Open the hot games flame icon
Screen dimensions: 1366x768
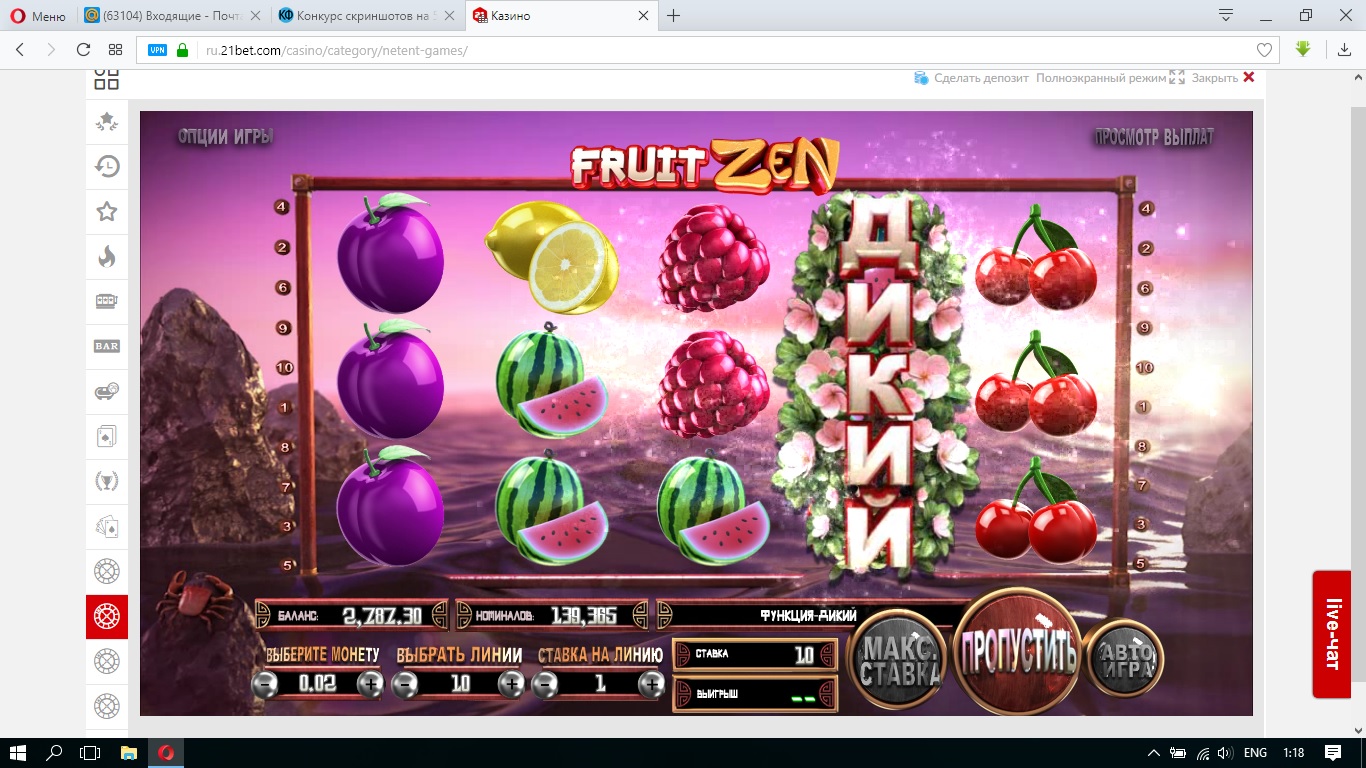pyautogui.click(x=107, y=256)
